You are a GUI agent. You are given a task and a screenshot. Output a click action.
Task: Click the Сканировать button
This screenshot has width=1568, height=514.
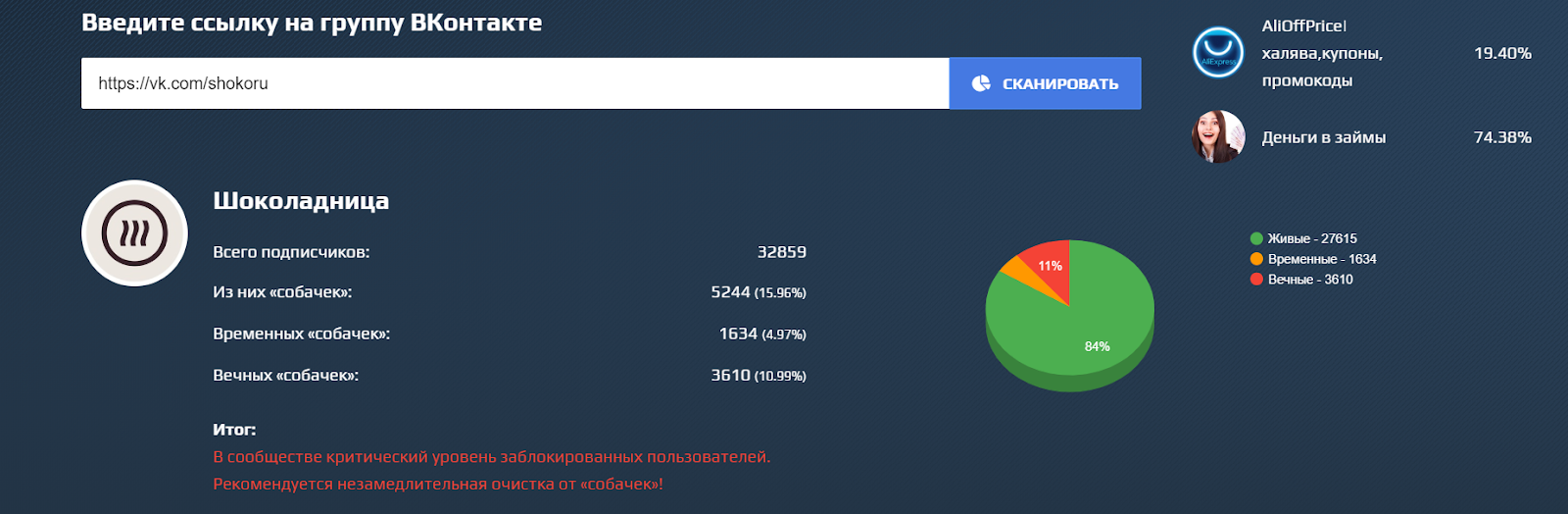point(1045,83)
